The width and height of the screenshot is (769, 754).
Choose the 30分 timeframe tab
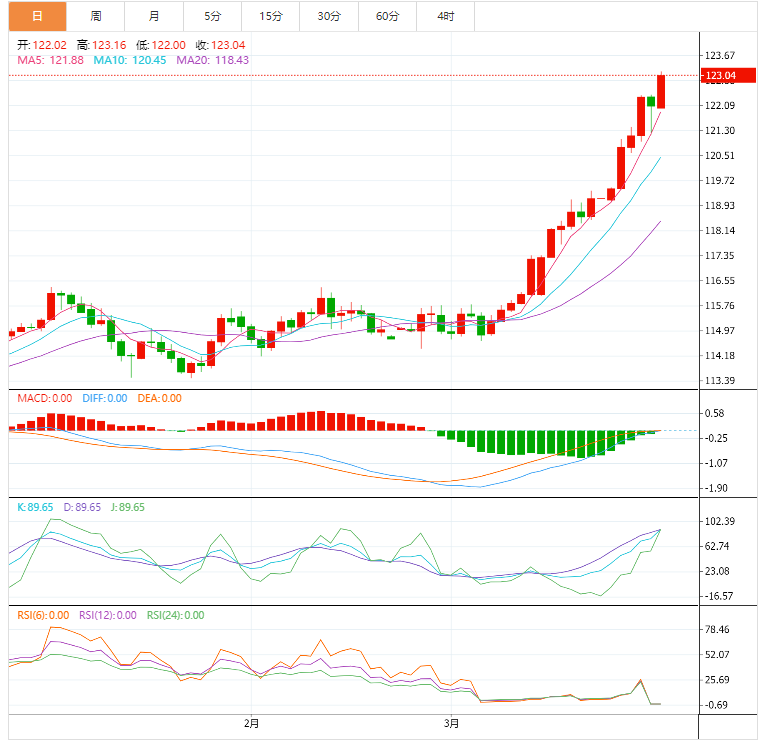pos(328,16)
